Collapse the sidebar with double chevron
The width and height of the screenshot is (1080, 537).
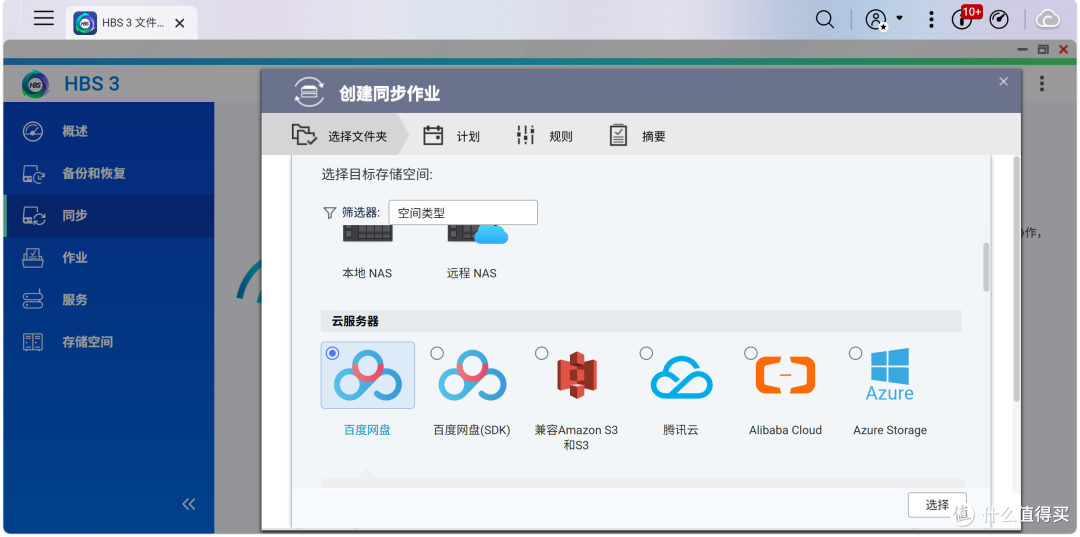click(189, 504)
